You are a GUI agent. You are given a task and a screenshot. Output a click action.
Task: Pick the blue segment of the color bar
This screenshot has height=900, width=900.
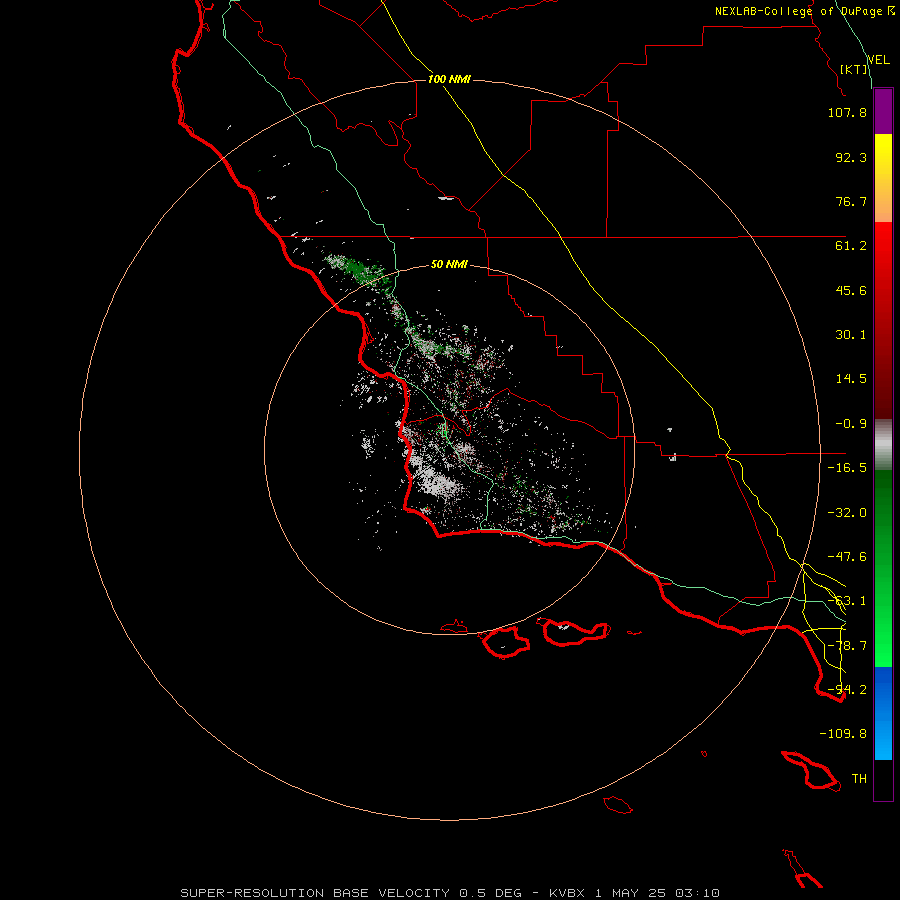pyautogui.click(x=883, y=713)
